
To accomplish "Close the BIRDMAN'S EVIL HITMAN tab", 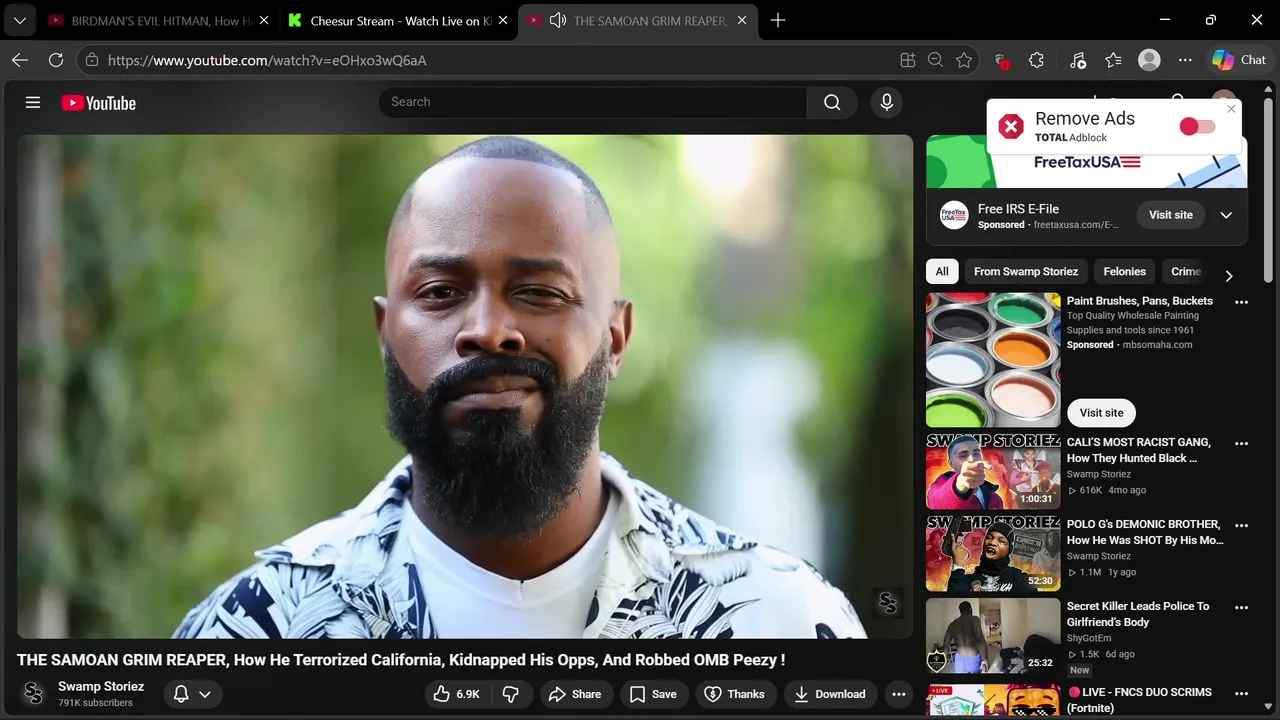I will click(x=264, y=20).
